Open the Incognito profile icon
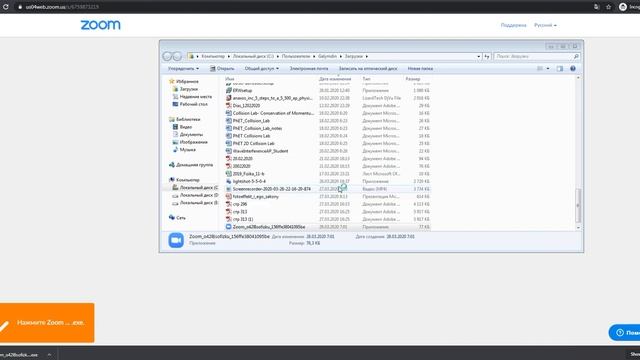Viewport: 640px width, 360px height. click(x=622, y=7)
